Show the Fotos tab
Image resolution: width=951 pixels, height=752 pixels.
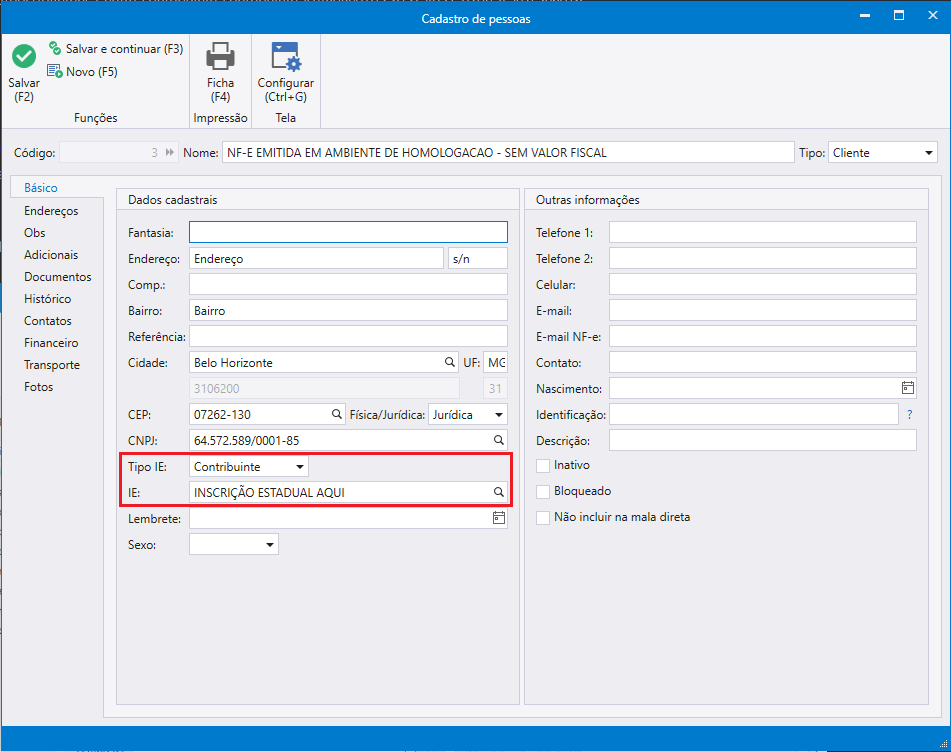38,387
